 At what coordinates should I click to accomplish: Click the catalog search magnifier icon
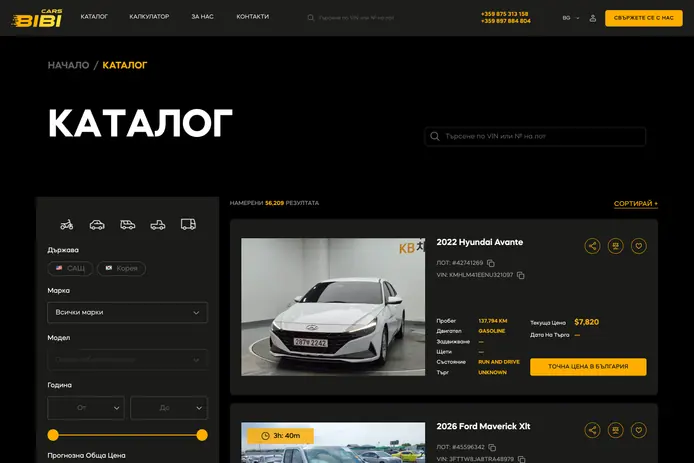pyautogui.click(x=435, y=136)
